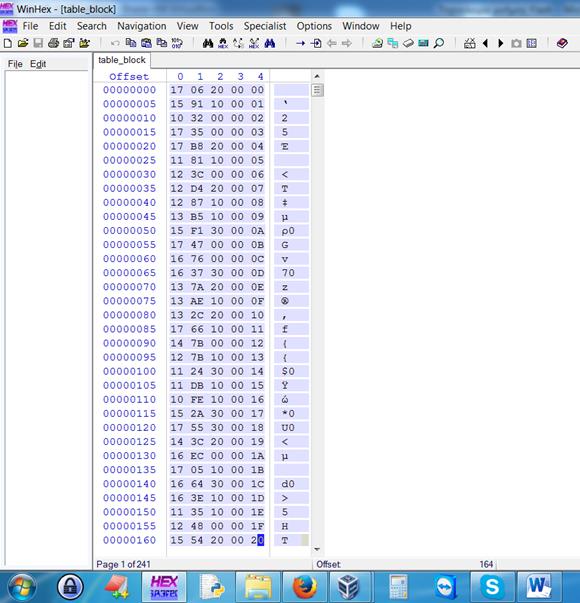The height and width of the screenshot is (603, 580).
Task: Open File in the left panel
Action: [15, 64]
